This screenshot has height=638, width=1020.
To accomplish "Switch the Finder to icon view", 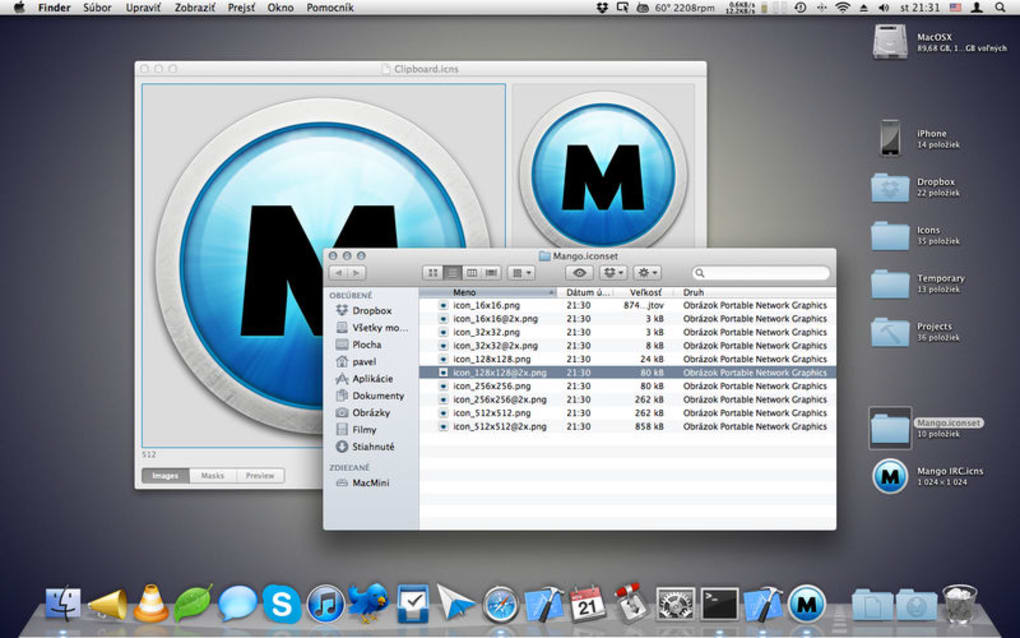I will (432, 272).
